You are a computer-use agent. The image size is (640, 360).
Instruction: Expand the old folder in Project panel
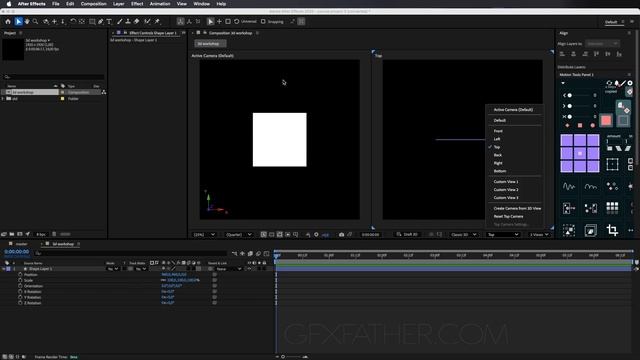click(x=3, y=99)
